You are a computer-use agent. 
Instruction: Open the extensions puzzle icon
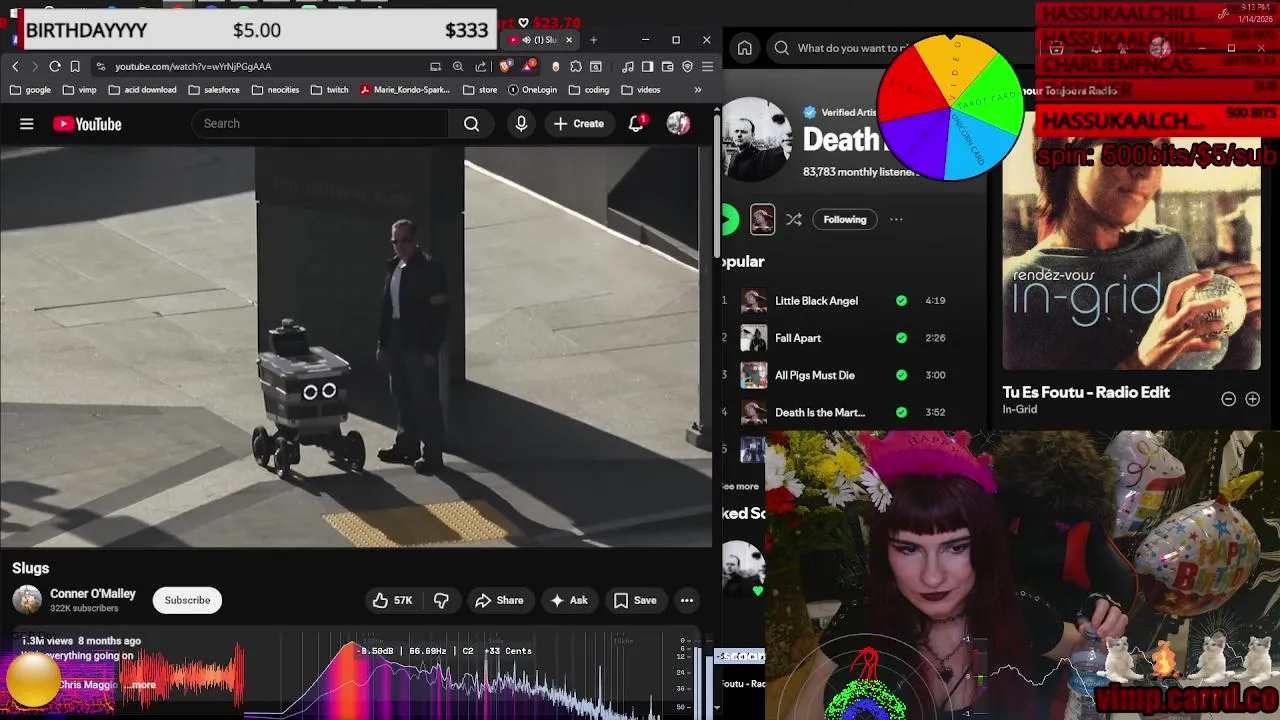click(576, 66)
